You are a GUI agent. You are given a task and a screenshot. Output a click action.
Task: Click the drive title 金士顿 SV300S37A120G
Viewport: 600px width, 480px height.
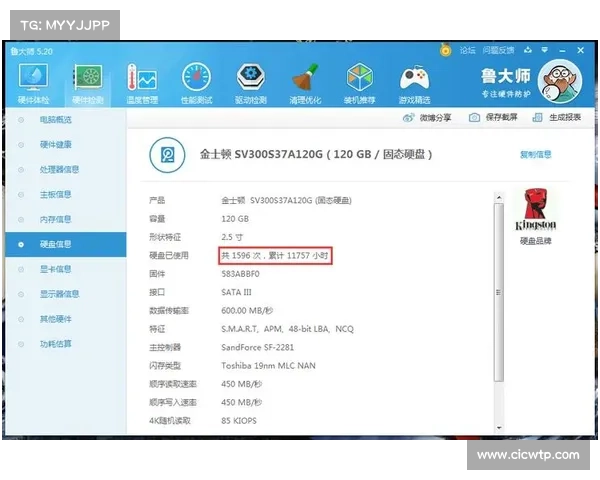click(x=316, y=155)
